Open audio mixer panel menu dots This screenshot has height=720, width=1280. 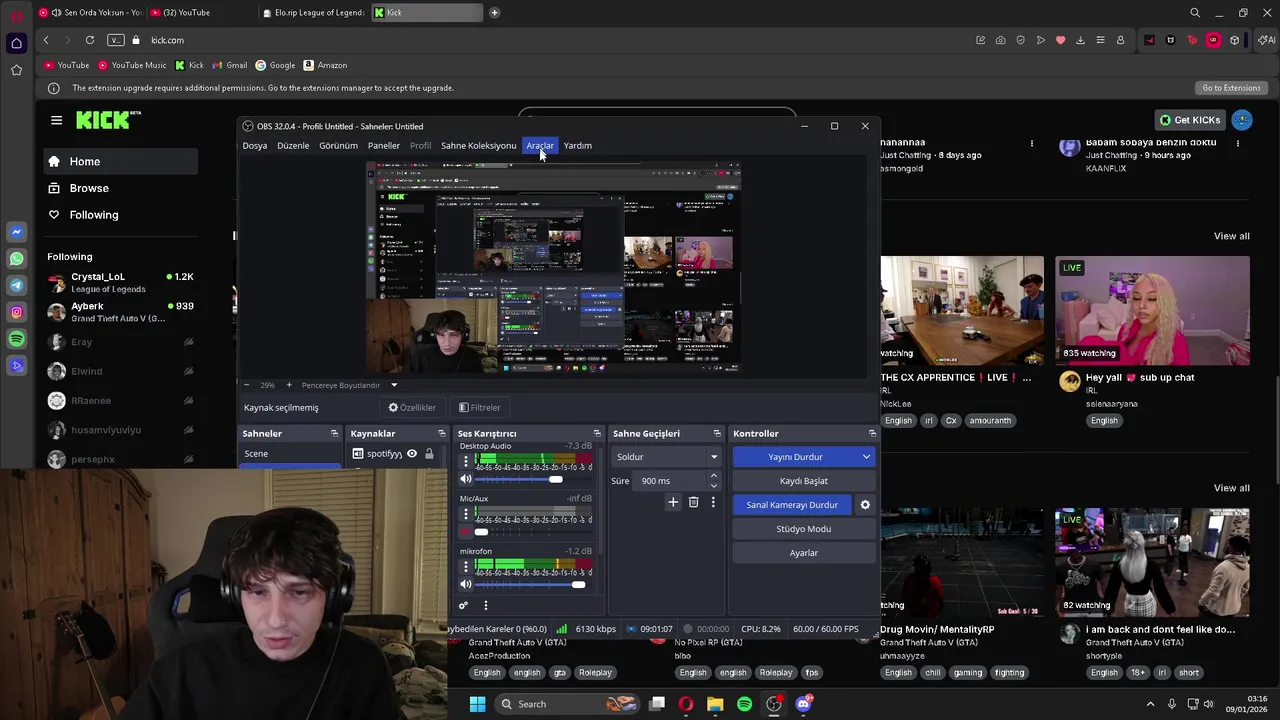(x=486, y=605)
